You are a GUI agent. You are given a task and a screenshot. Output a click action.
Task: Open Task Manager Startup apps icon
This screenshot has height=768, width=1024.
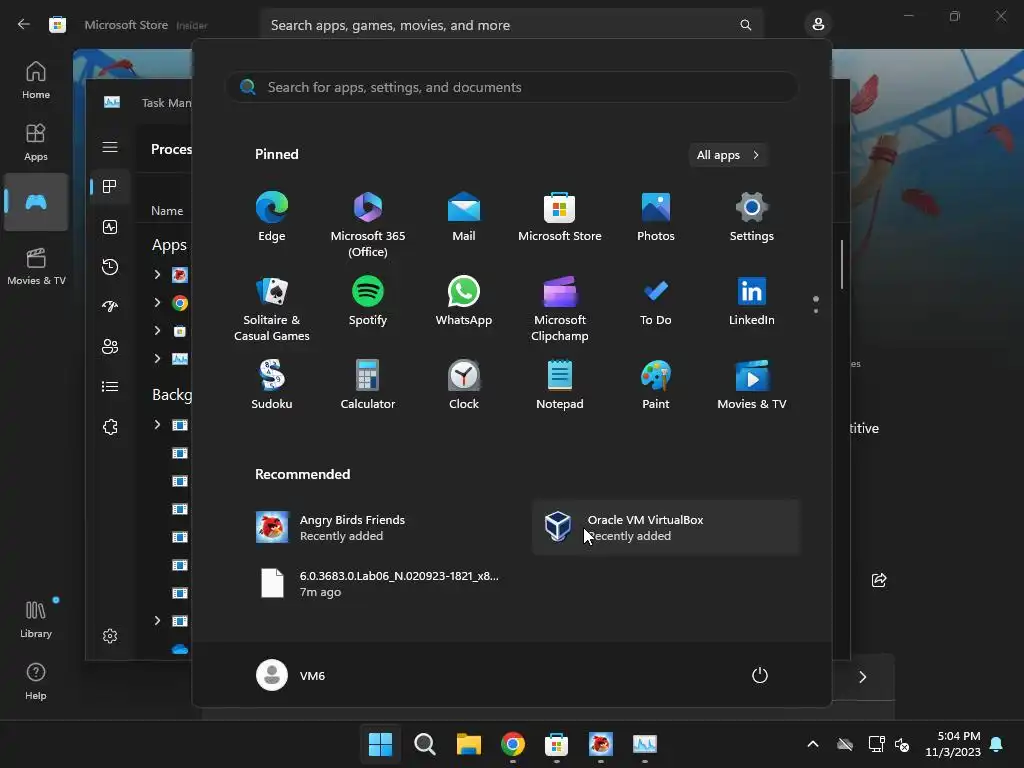pos(110,306)
